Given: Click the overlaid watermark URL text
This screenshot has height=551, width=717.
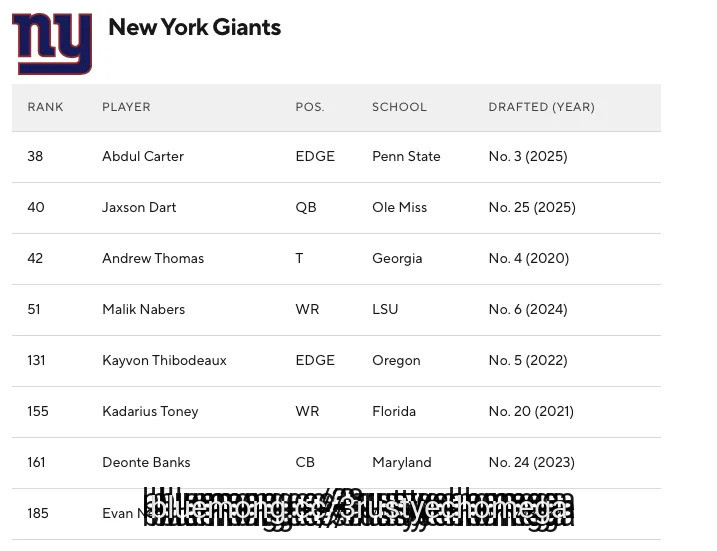Looking at the screenshot, I should tap(358, 509).
